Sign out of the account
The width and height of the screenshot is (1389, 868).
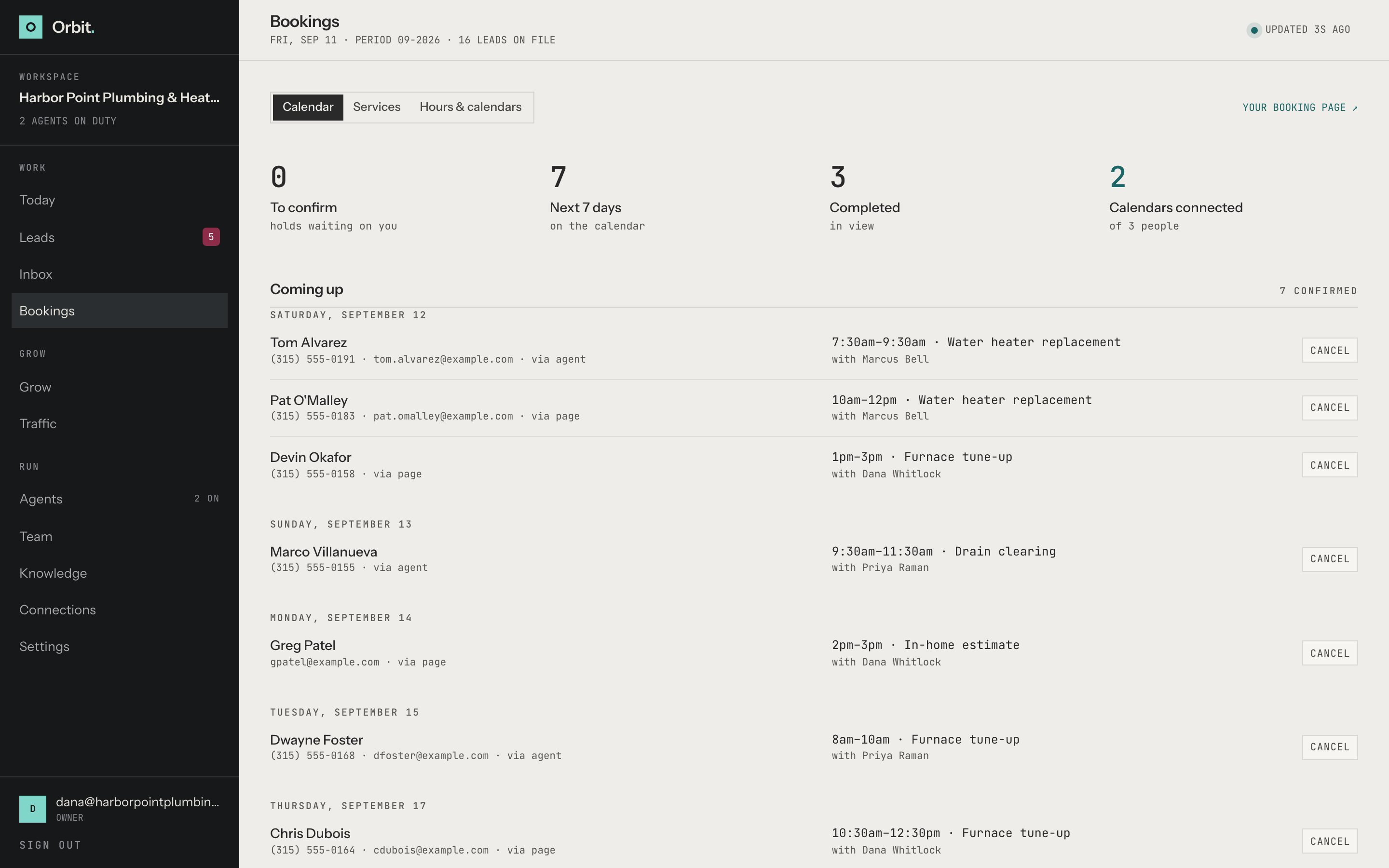pos(51,845)
